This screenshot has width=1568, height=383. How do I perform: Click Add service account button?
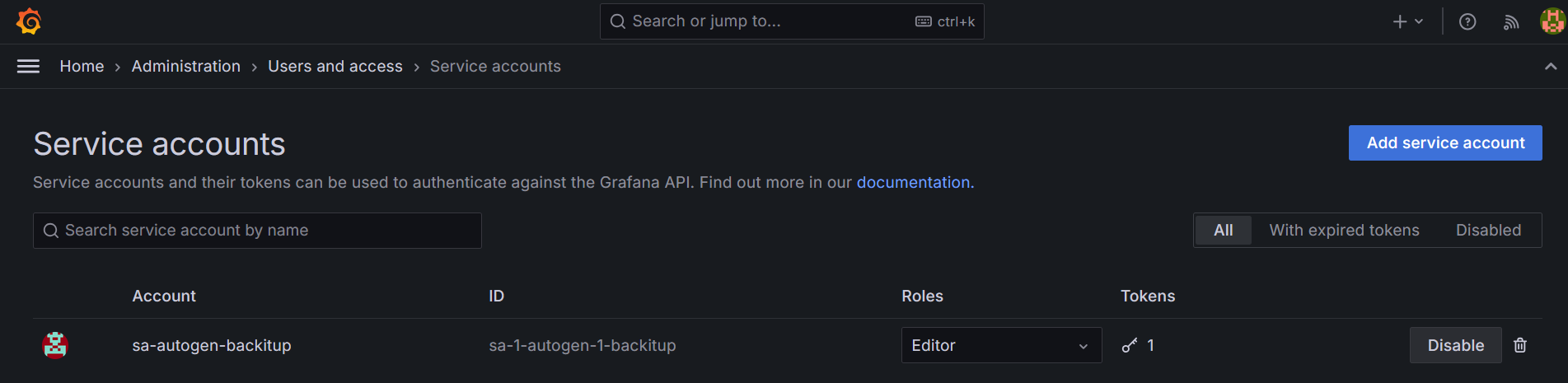[x=1445, y=142]
